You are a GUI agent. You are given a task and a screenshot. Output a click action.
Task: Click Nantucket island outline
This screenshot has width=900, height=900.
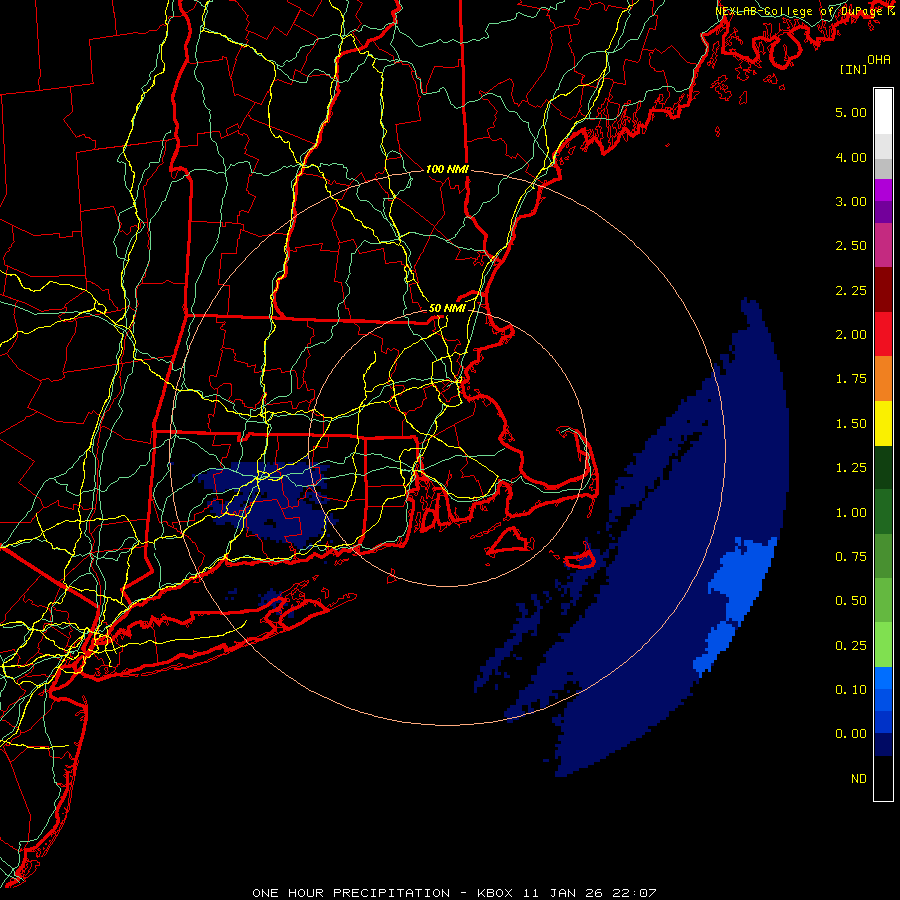580,557
